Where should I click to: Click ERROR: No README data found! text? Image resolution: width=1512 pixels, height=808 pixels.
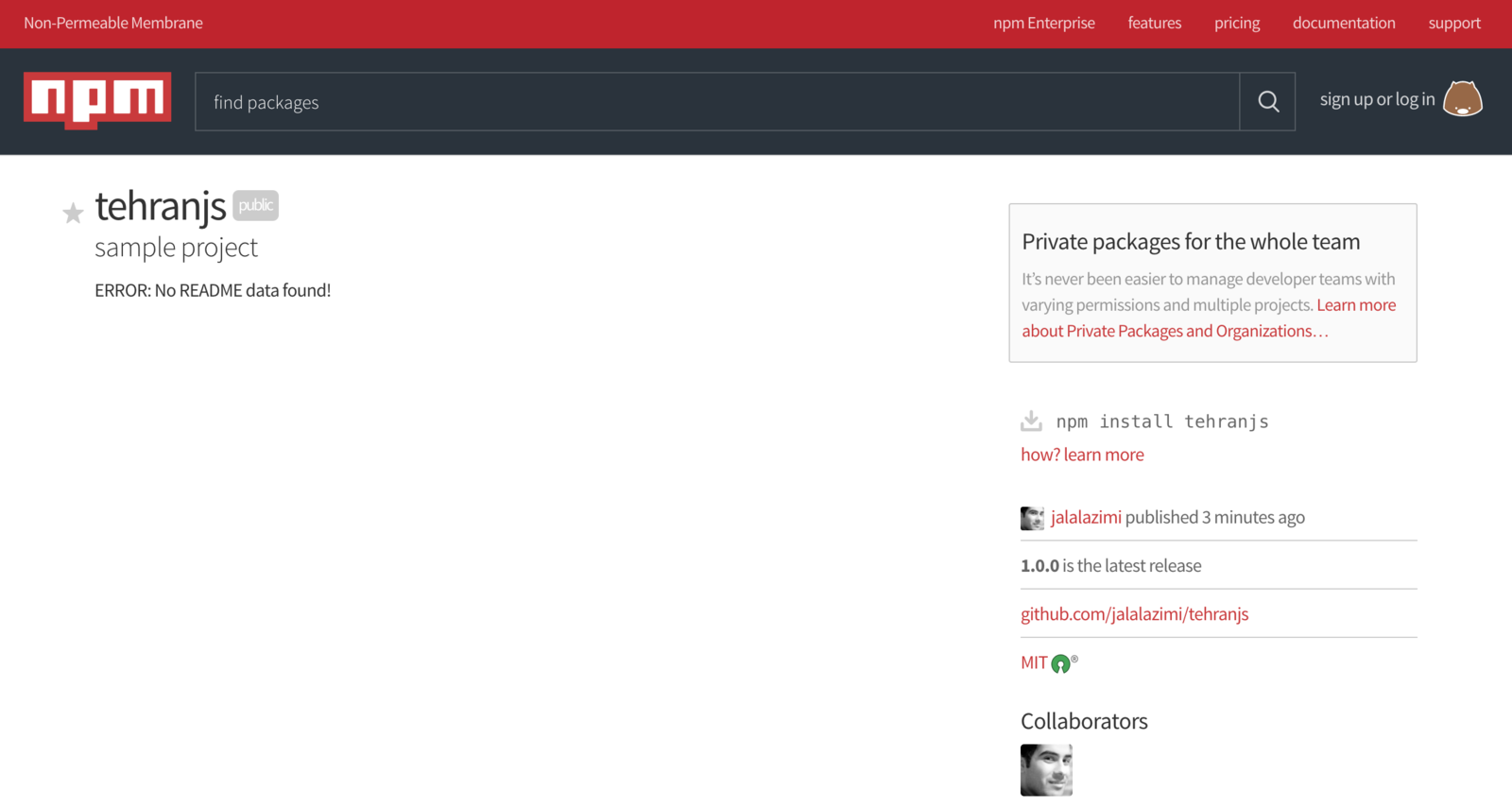213,290
